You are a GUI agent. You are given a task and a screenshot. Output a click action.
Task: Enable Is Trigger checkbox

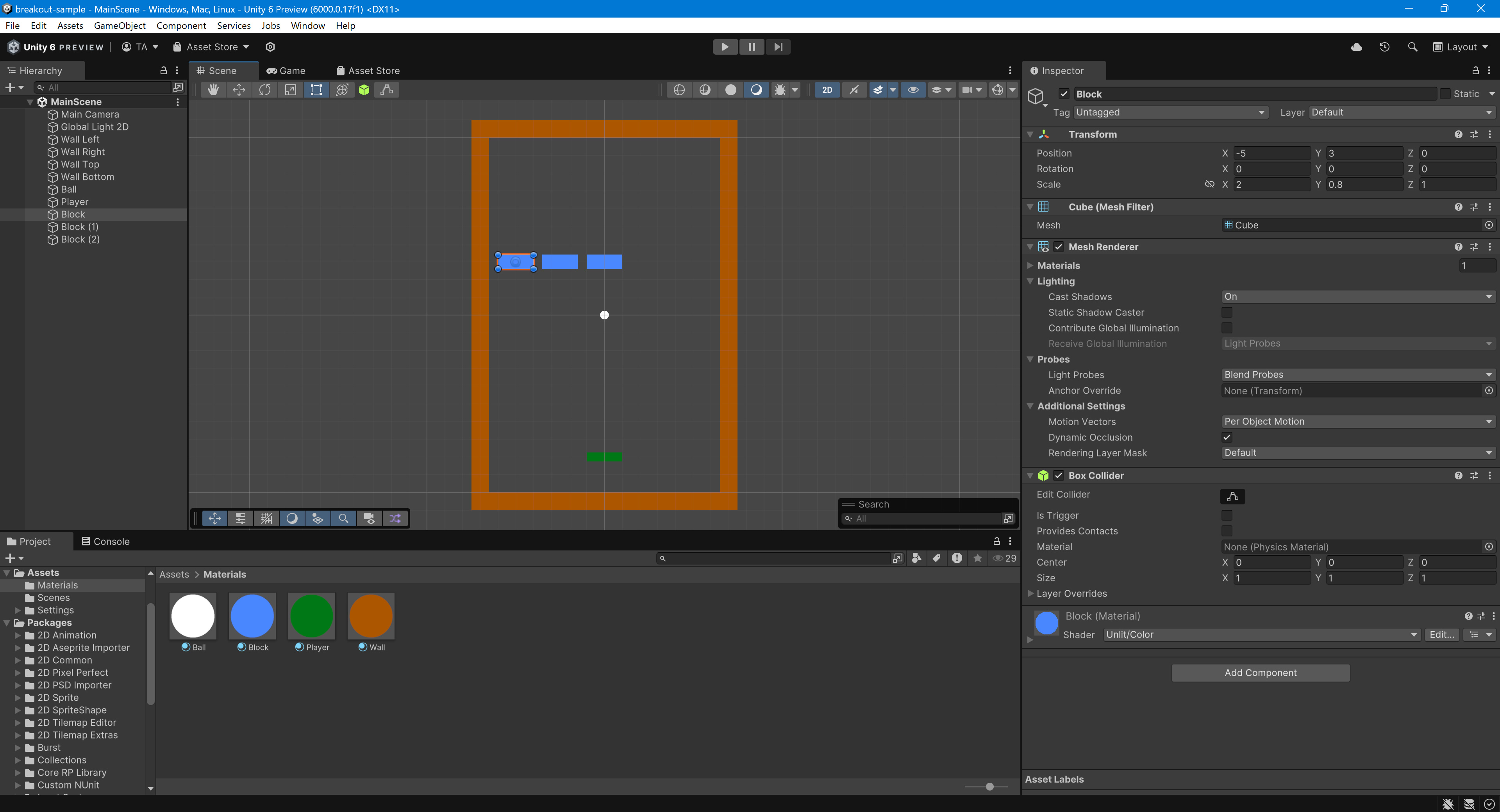pyautogui.click(x=1227, y=515)
